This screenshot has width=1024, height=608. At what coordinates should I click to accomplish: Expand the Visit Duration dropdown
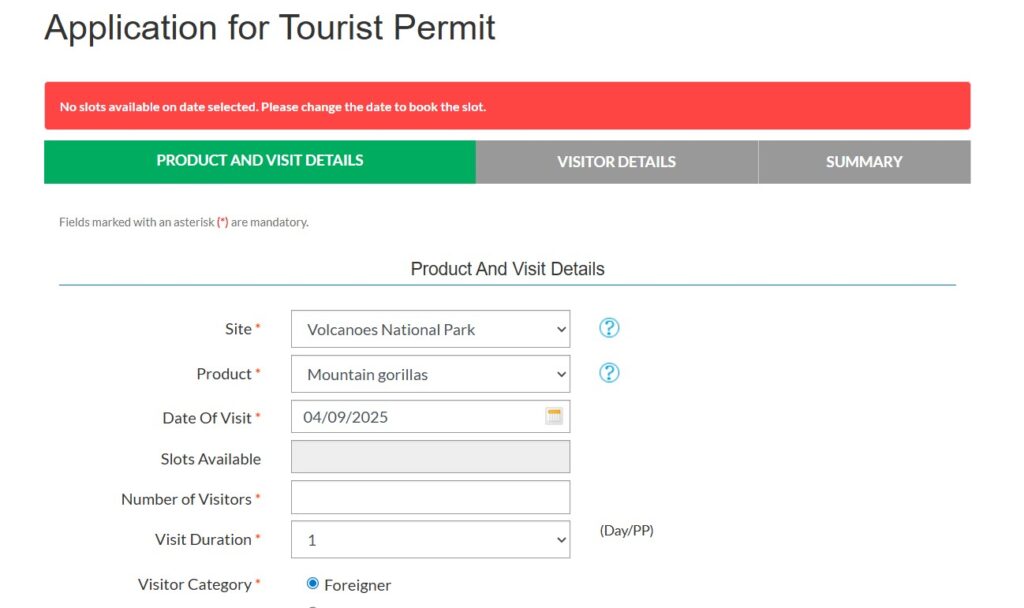pos(430,538)
